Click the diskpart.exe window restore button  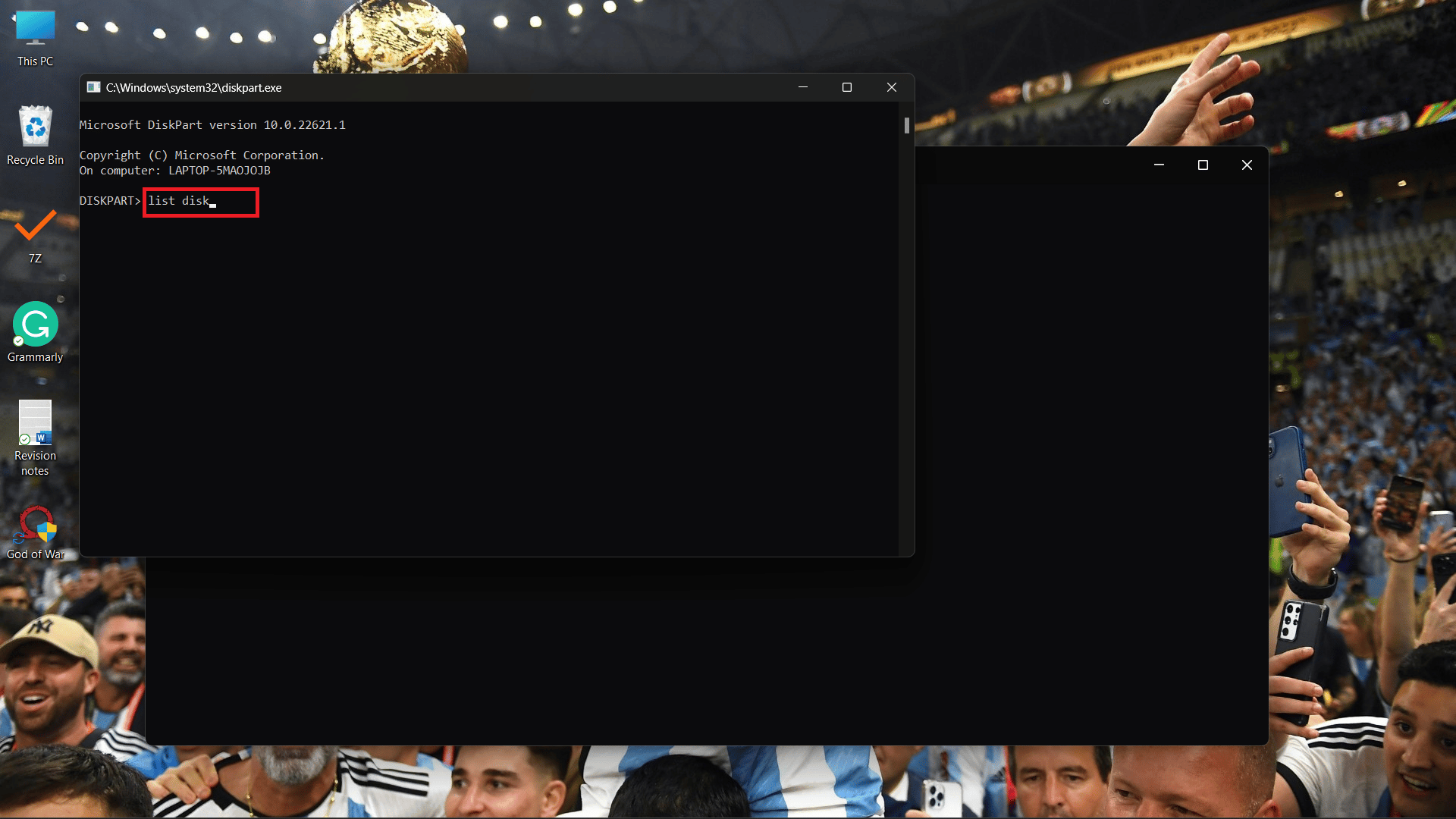tap(846, 87)
